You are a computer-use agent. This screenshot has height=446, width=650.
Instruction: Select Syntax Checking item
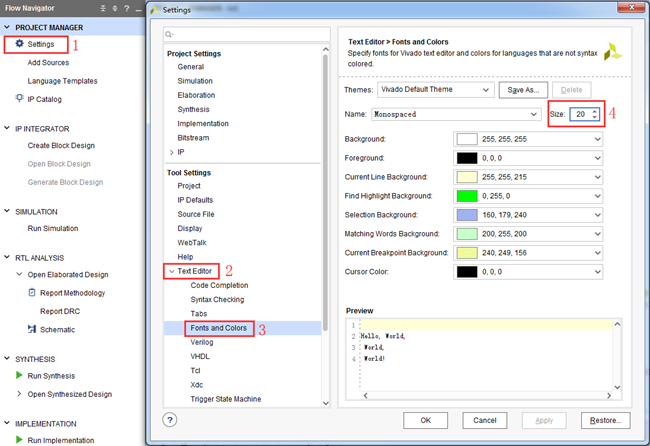[217, 299]
